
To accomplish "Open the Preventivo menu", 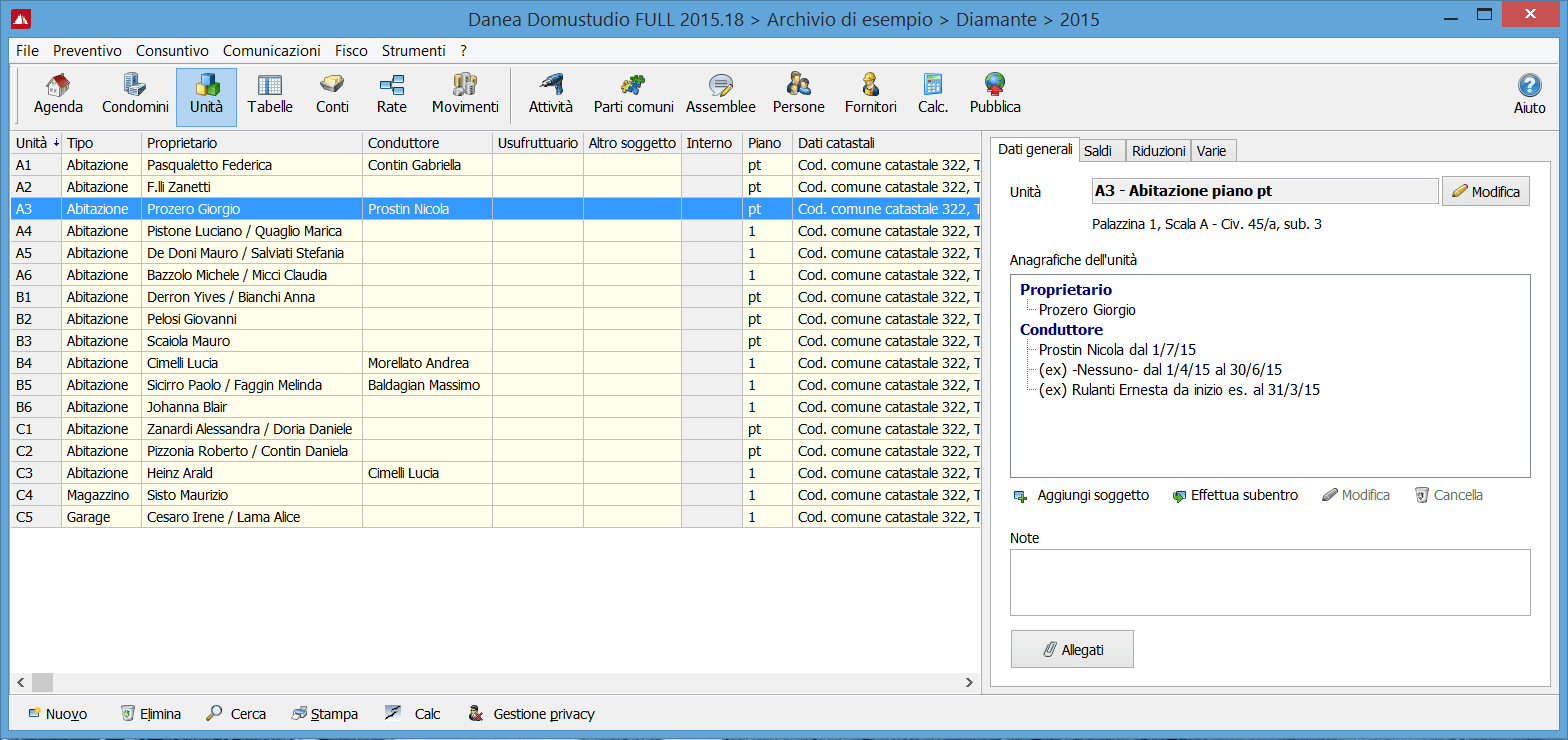I will 87,50.
